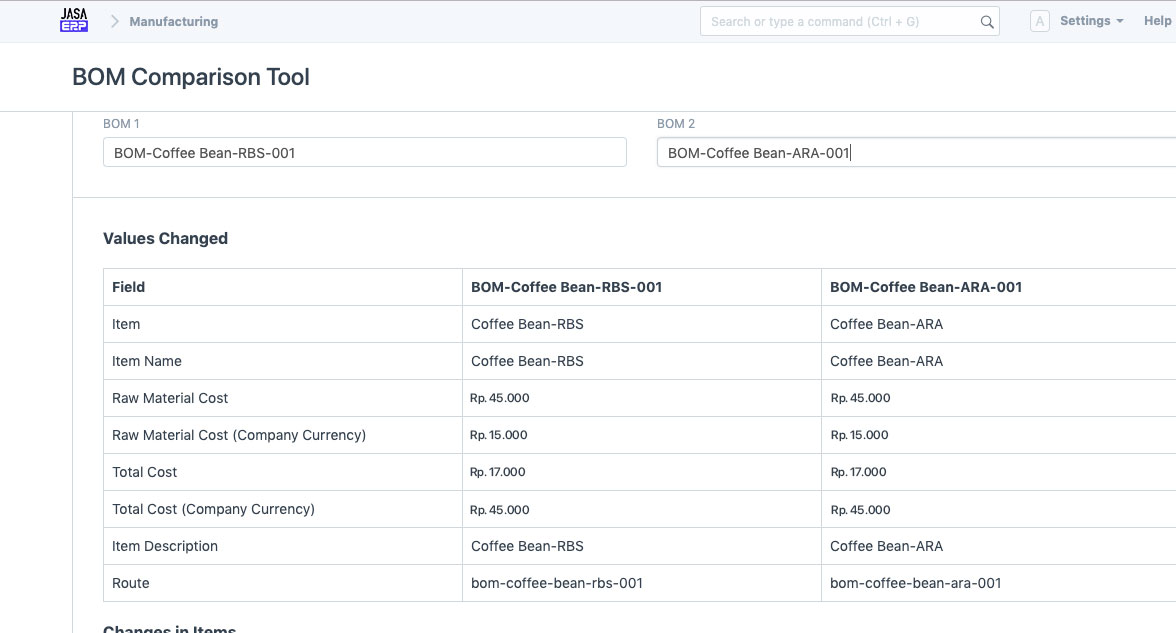Go to the Manufacturing breadcrumb
The image size is (1176, 633).
(x=173, y=21)
